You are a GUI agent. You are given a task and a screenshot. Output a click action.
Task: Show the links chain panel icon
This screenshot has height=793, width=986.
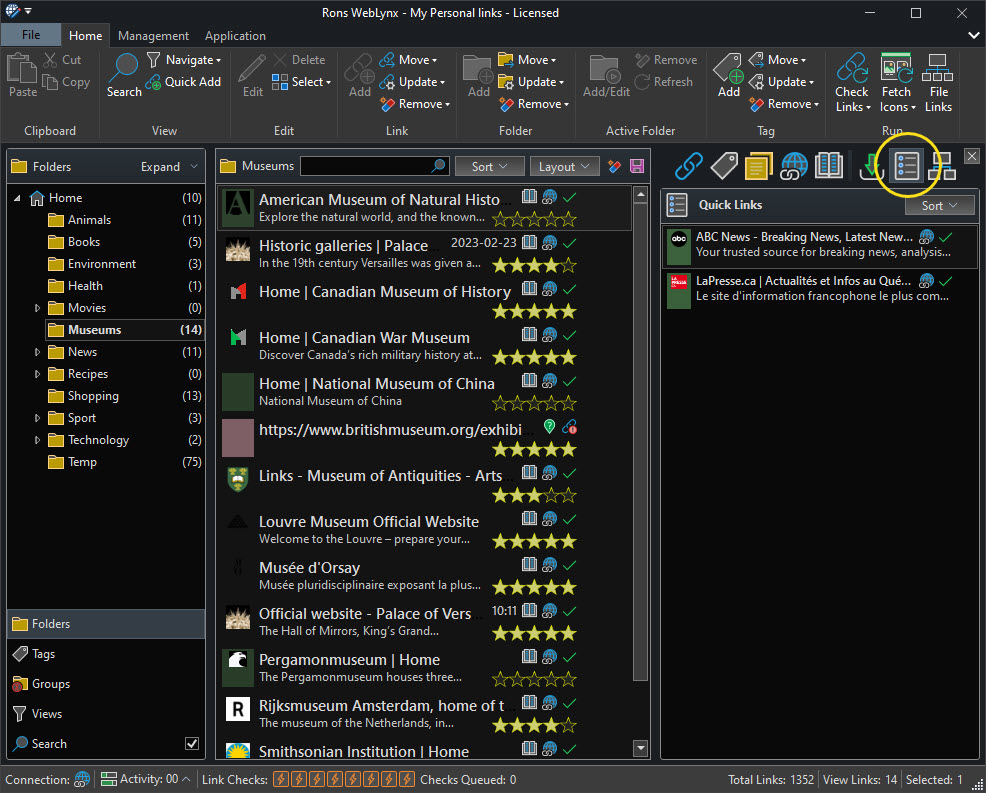(689, 166)
